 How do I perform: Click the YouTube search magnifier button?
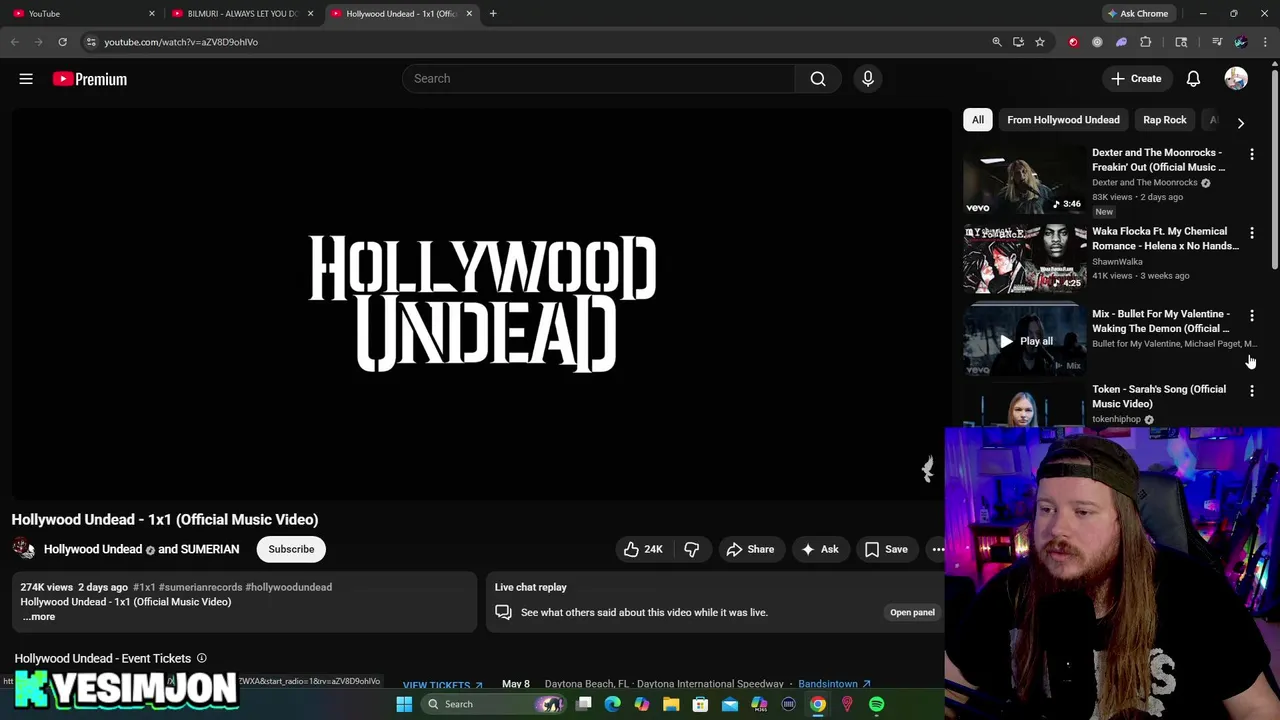pos(818,79)
